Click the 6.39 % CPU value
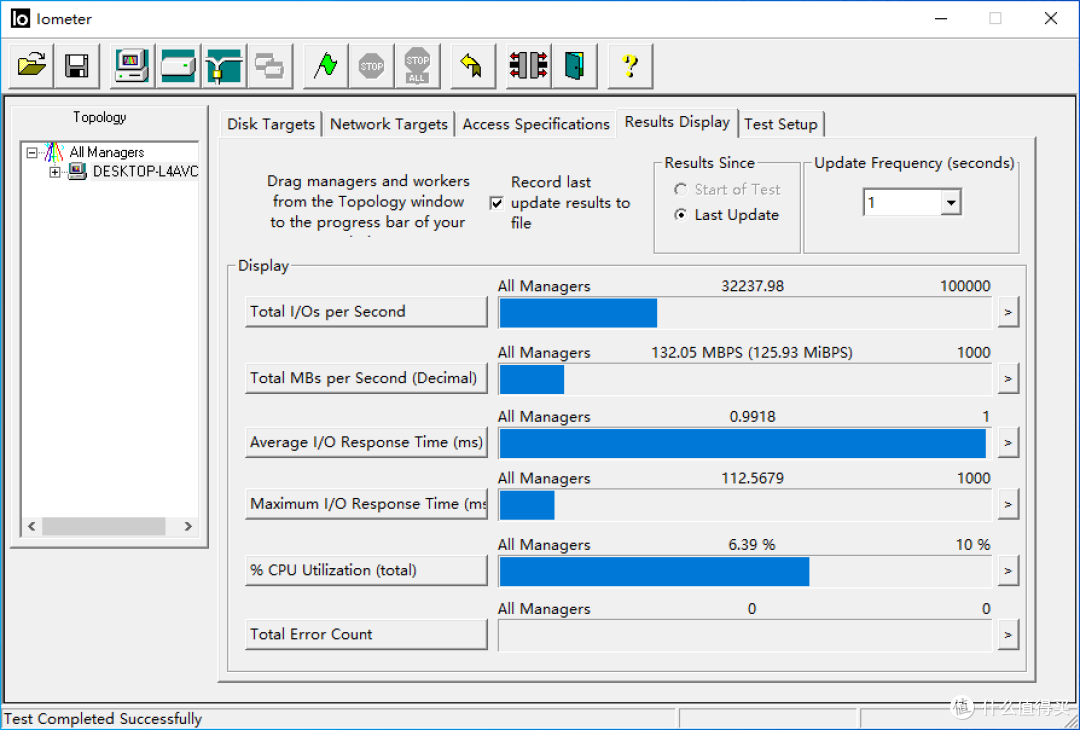Screen dimensions: 1080x730 [x=752, y=545]
